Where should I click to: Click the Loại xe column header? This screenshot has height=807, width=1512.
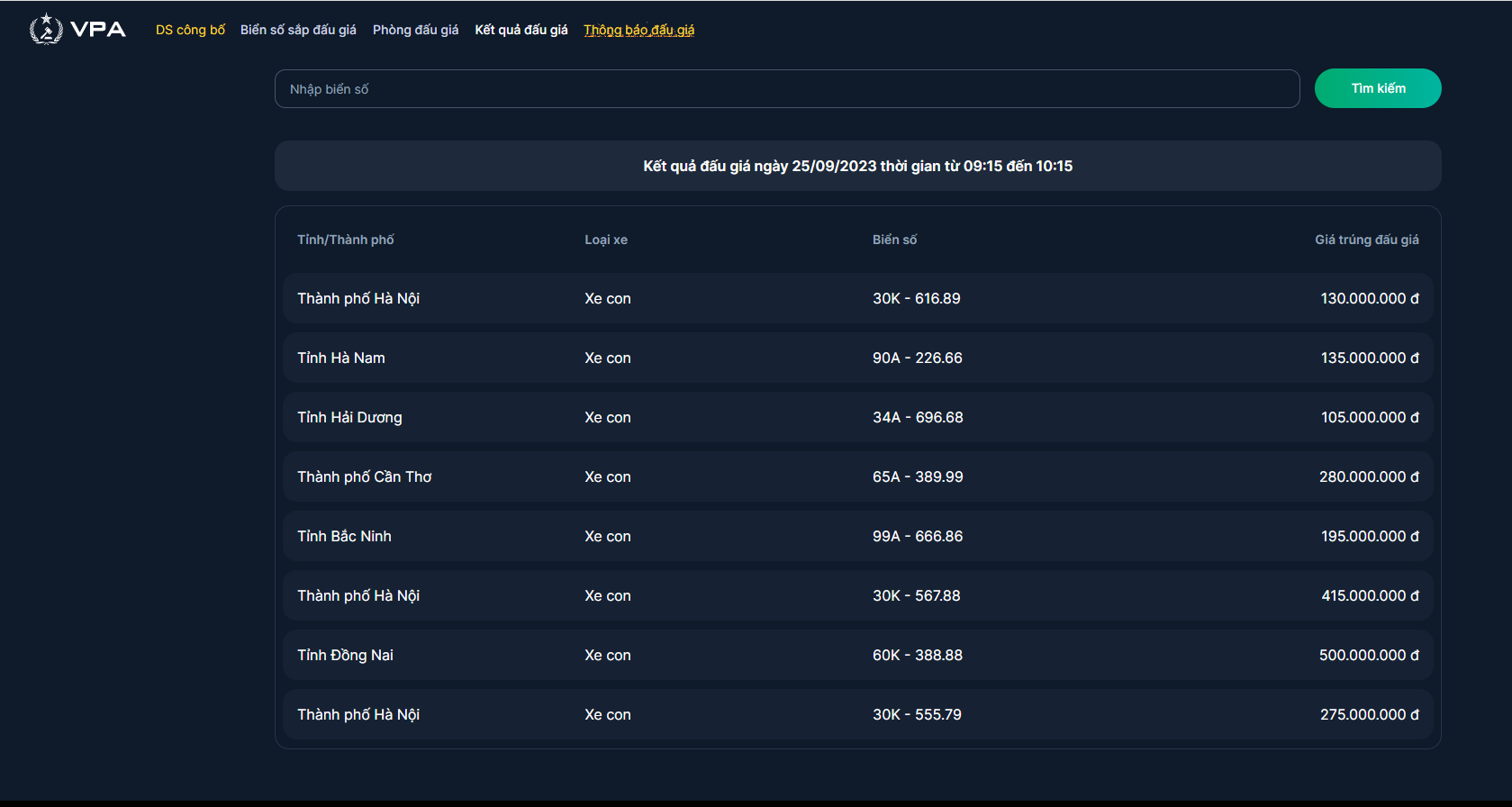606,240
